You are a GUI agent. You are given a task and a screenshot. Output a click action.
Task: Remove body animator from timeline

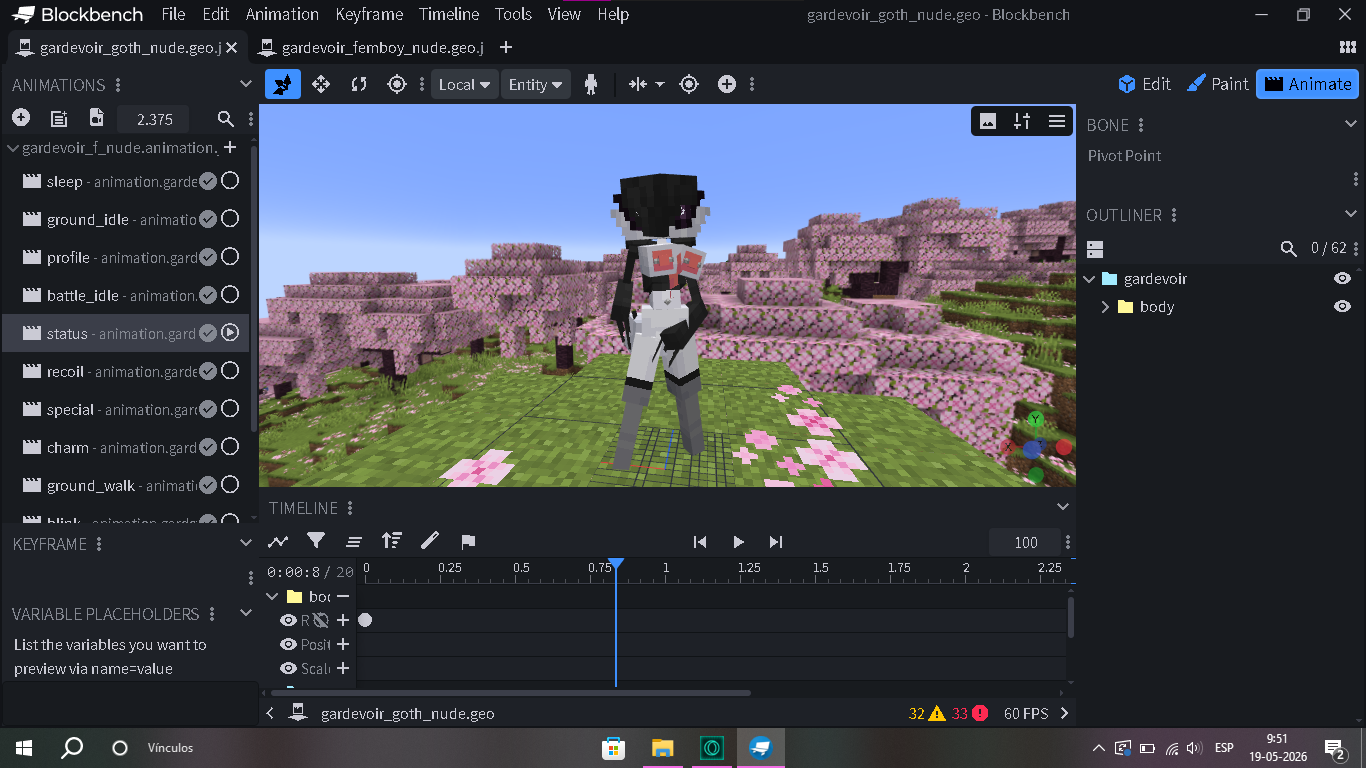click(343, 596)
